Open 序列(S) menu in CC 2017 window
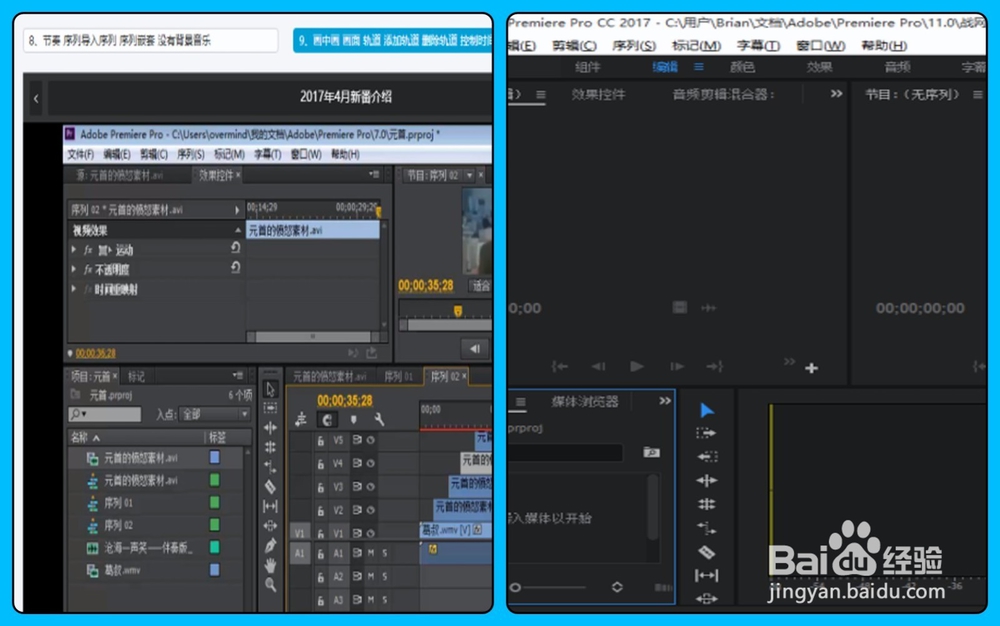This screenshot has height=626, width=1000. (634, 45)
